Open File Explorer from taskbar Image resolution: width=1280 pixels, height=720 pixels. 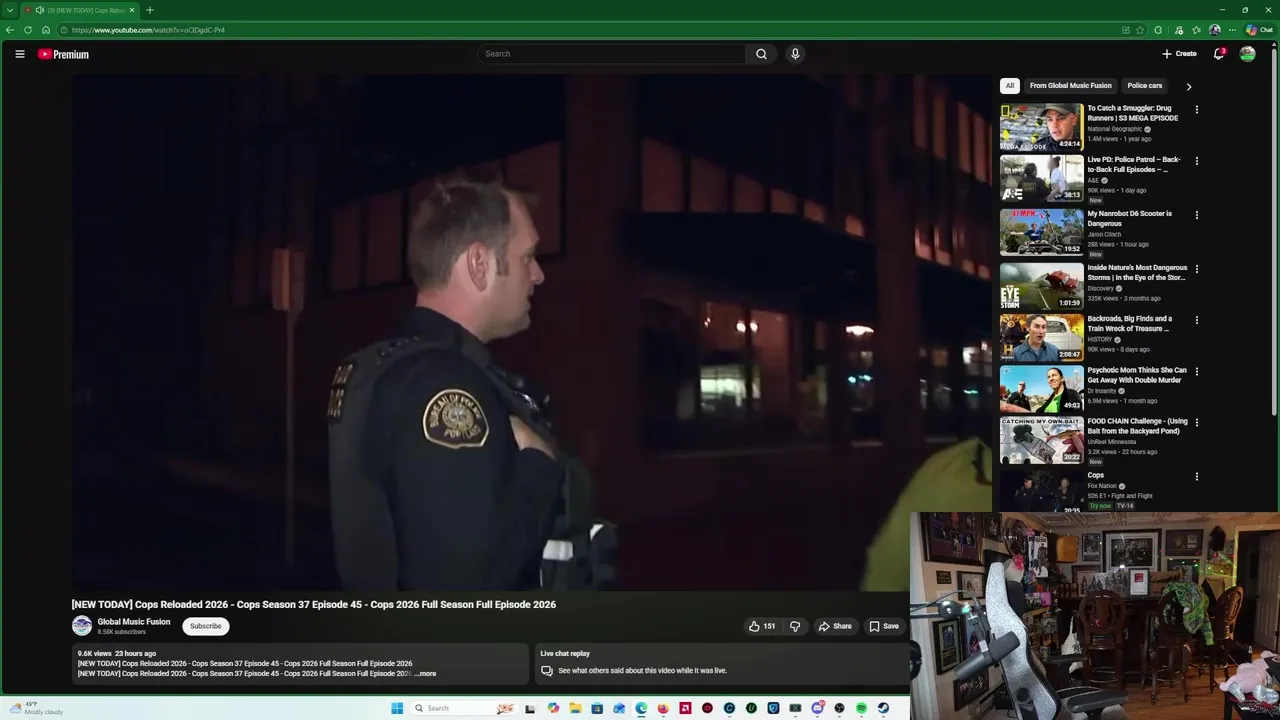[575, 708]
